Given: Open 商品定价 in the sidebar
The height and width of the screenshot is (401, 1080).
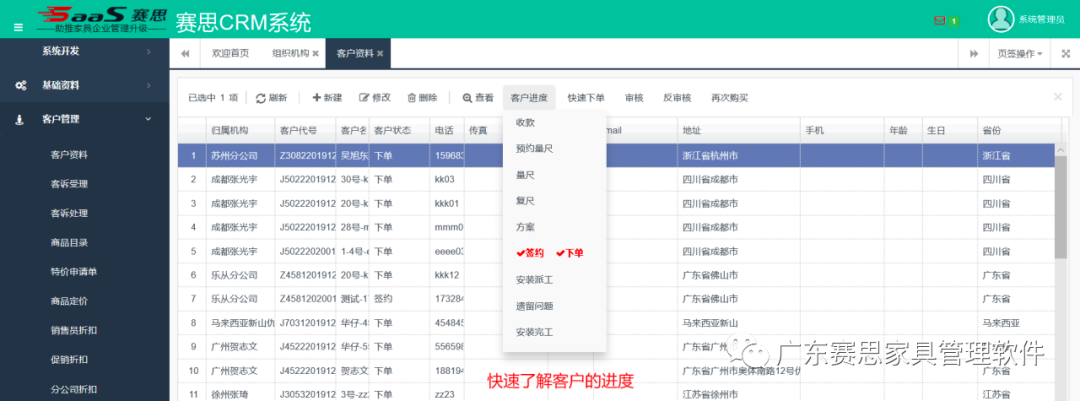Looking at the screenshot, I should [x=69, y=301].
